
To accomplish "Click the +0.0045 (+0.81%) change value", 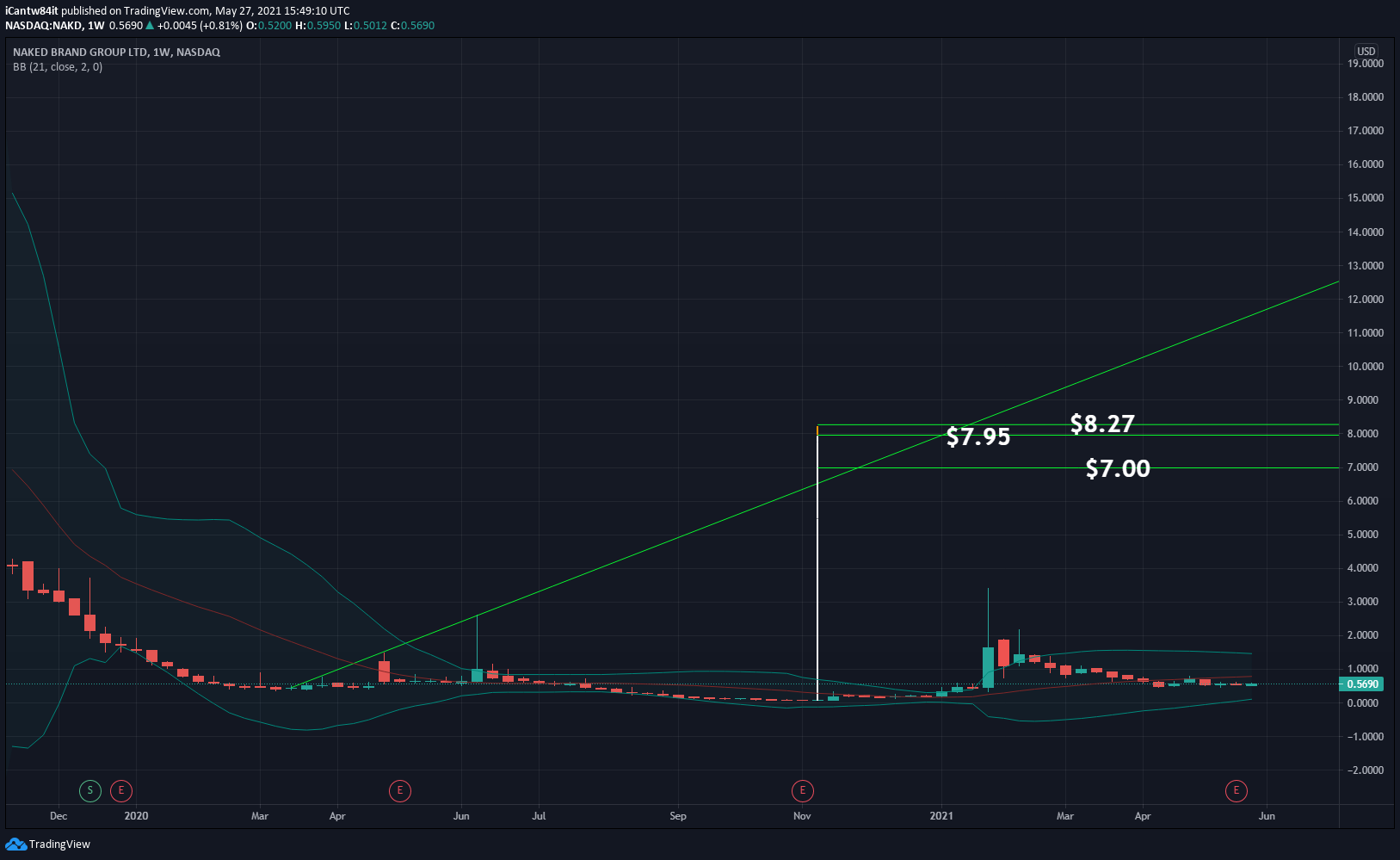I will click(x=200, y=26).
